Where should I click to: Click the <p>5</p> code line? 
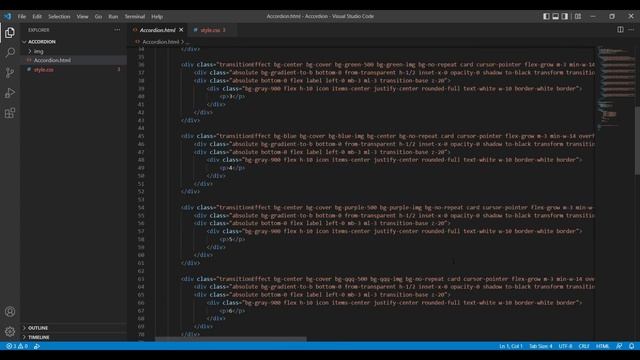tap(233, 239)
